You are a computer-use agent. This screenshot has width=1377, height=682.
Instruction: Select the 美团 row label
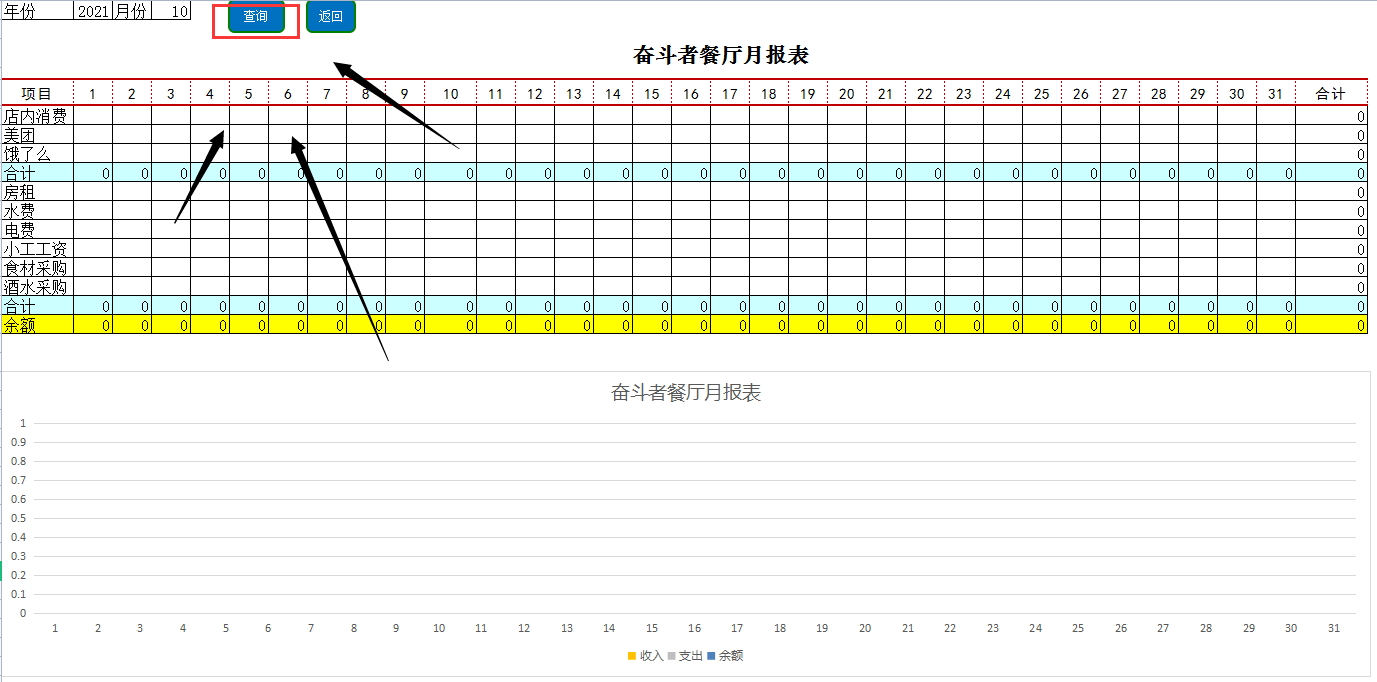(x=38, y=135)
